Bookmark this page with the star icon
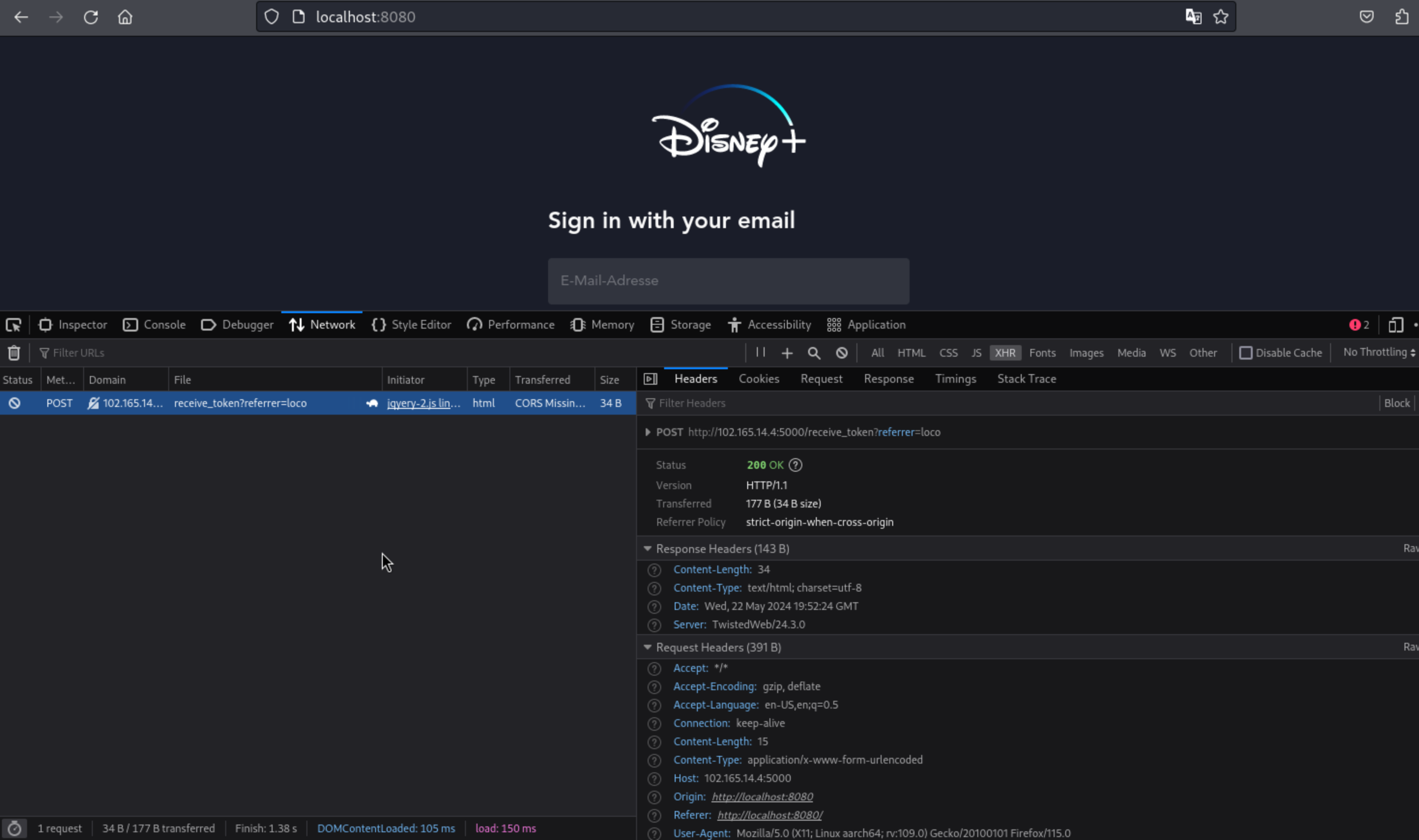1419x840 pixels. pos(1220,17)
